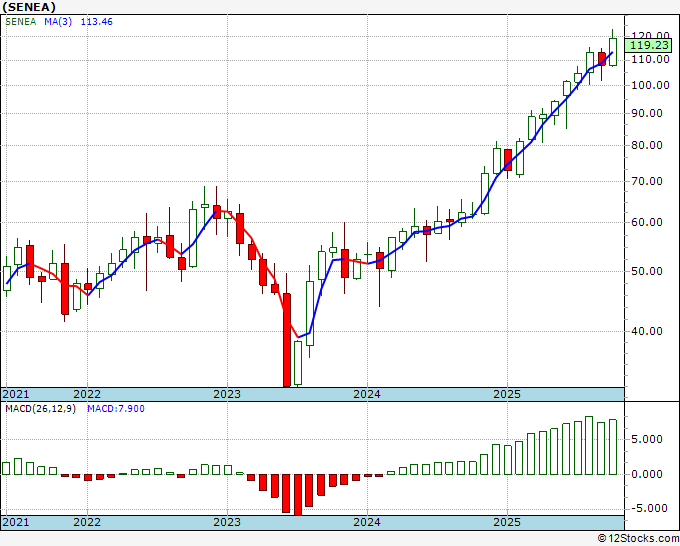Click the 2021 label on price timeline
This screenshot has width=680, height=546.
click(16, 394)
